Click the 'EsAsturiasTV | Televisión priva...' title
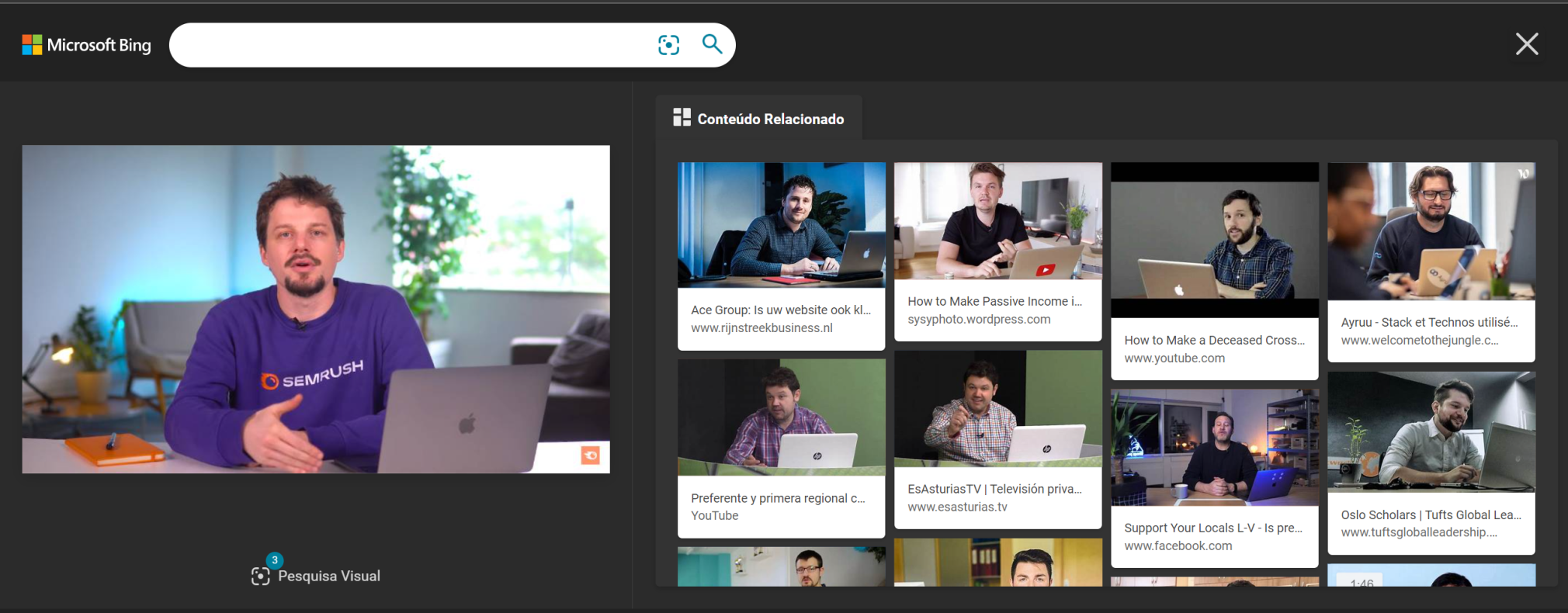The height and width of the screenshot is (613, 1568). [994, 489]
